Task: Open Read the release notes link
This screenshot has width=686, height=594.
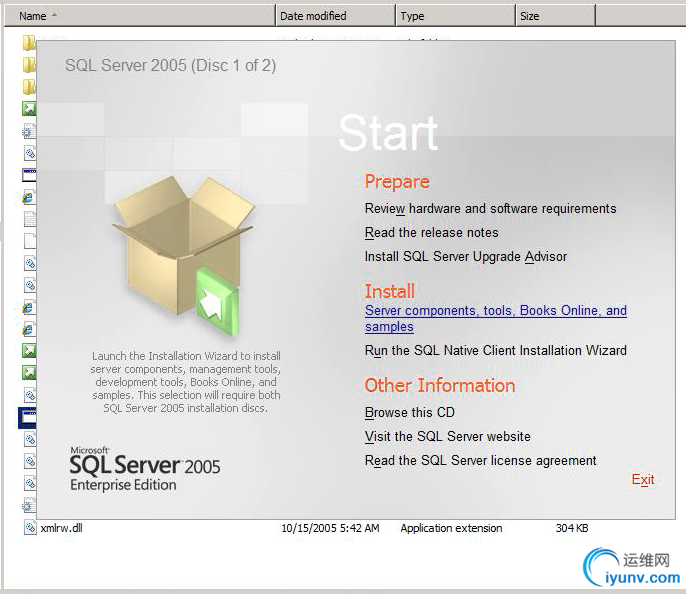Action: point(431,232)
